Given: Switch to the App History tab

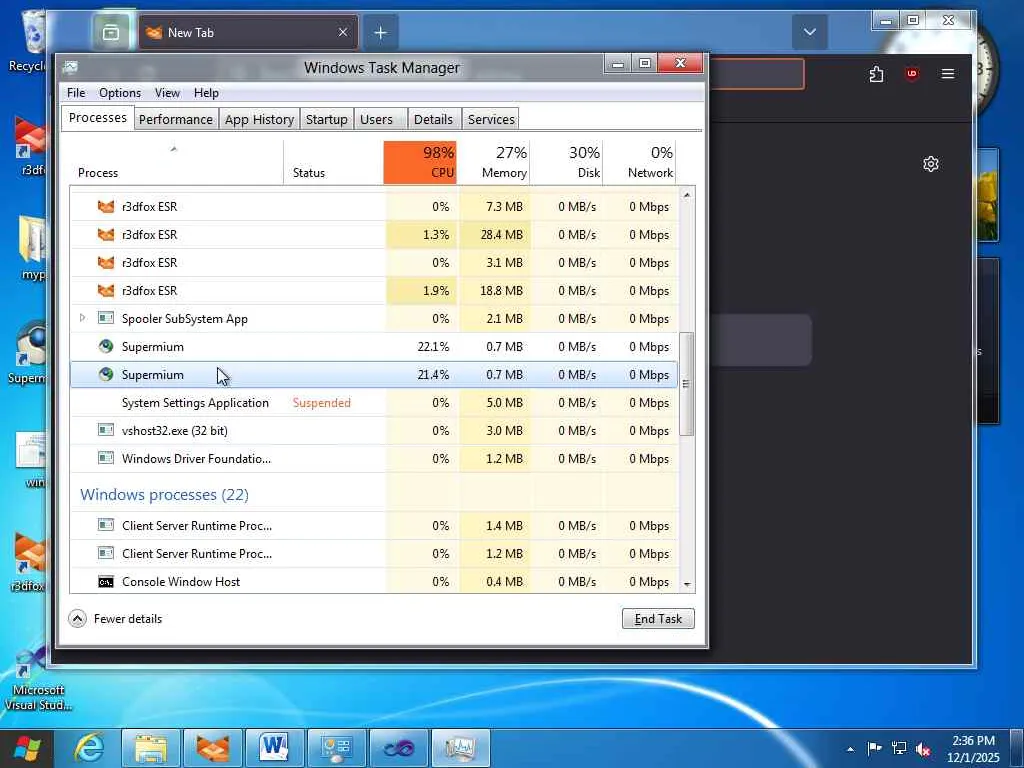Looking at the screenshot, I should [x=259, y=119].
